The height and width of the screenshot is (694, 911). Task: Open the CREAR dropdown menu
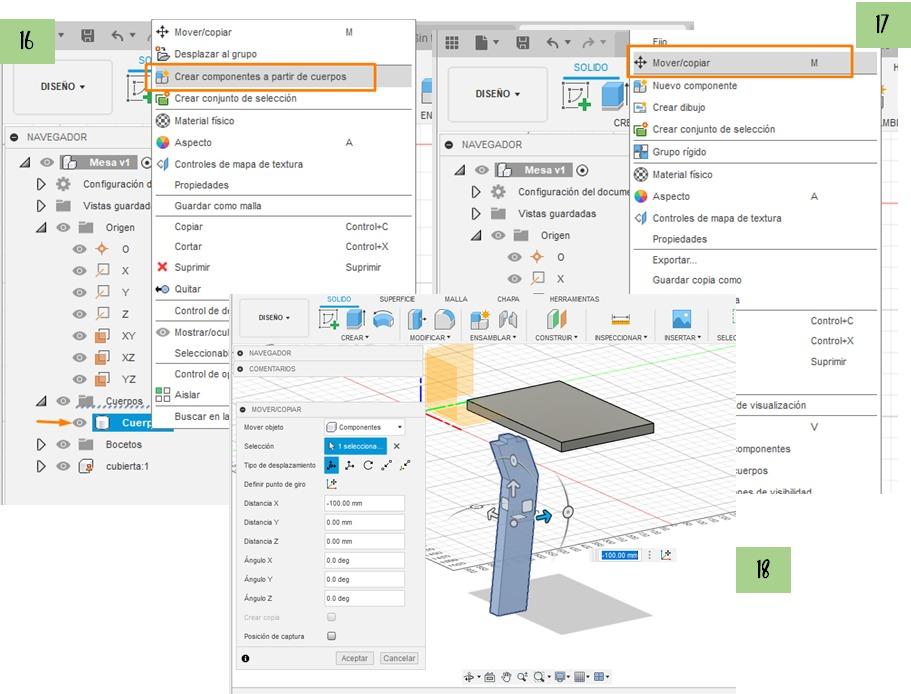click(354, 337)
